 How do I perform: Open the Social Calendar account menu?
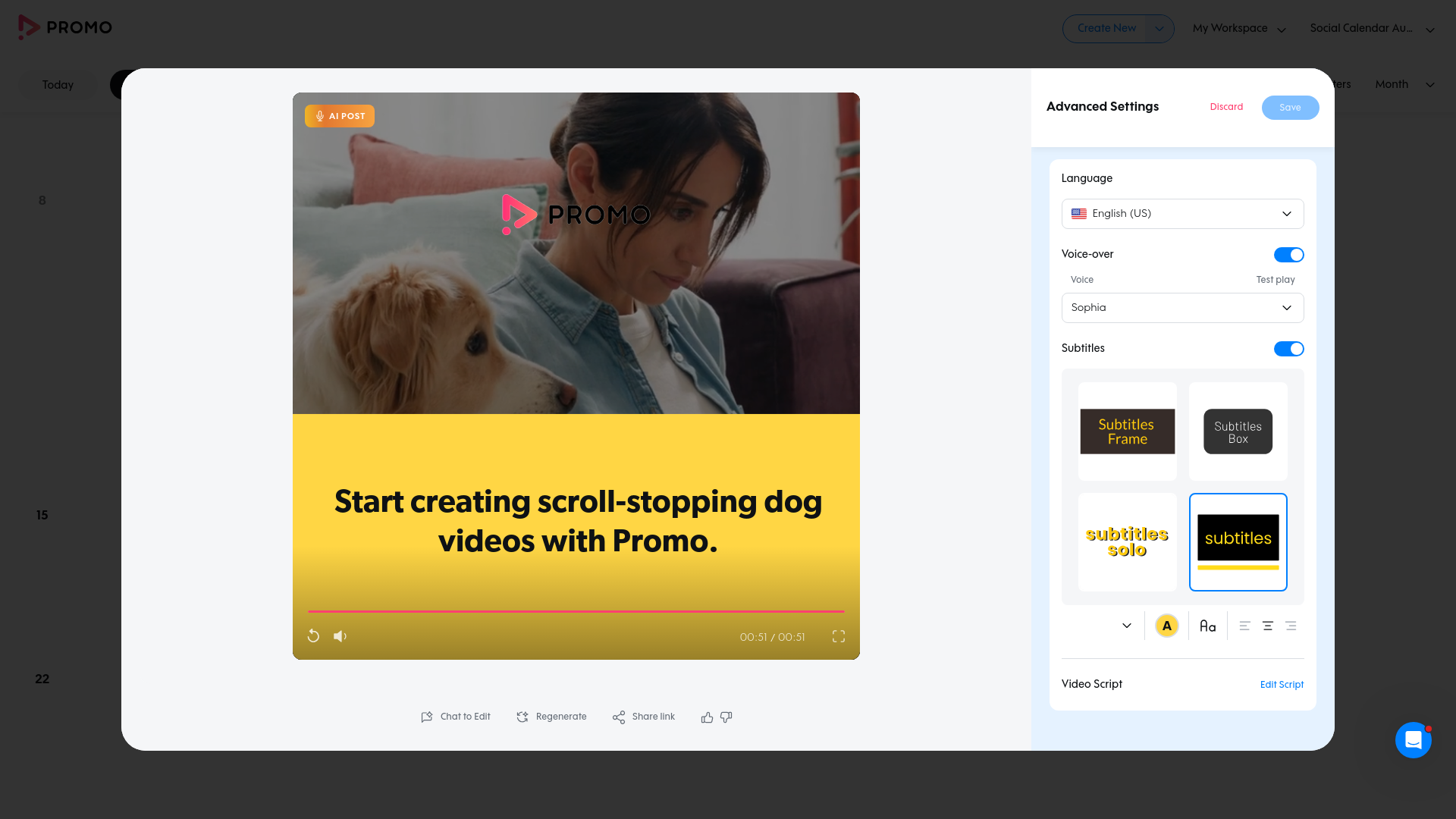tap(1372, 29)
